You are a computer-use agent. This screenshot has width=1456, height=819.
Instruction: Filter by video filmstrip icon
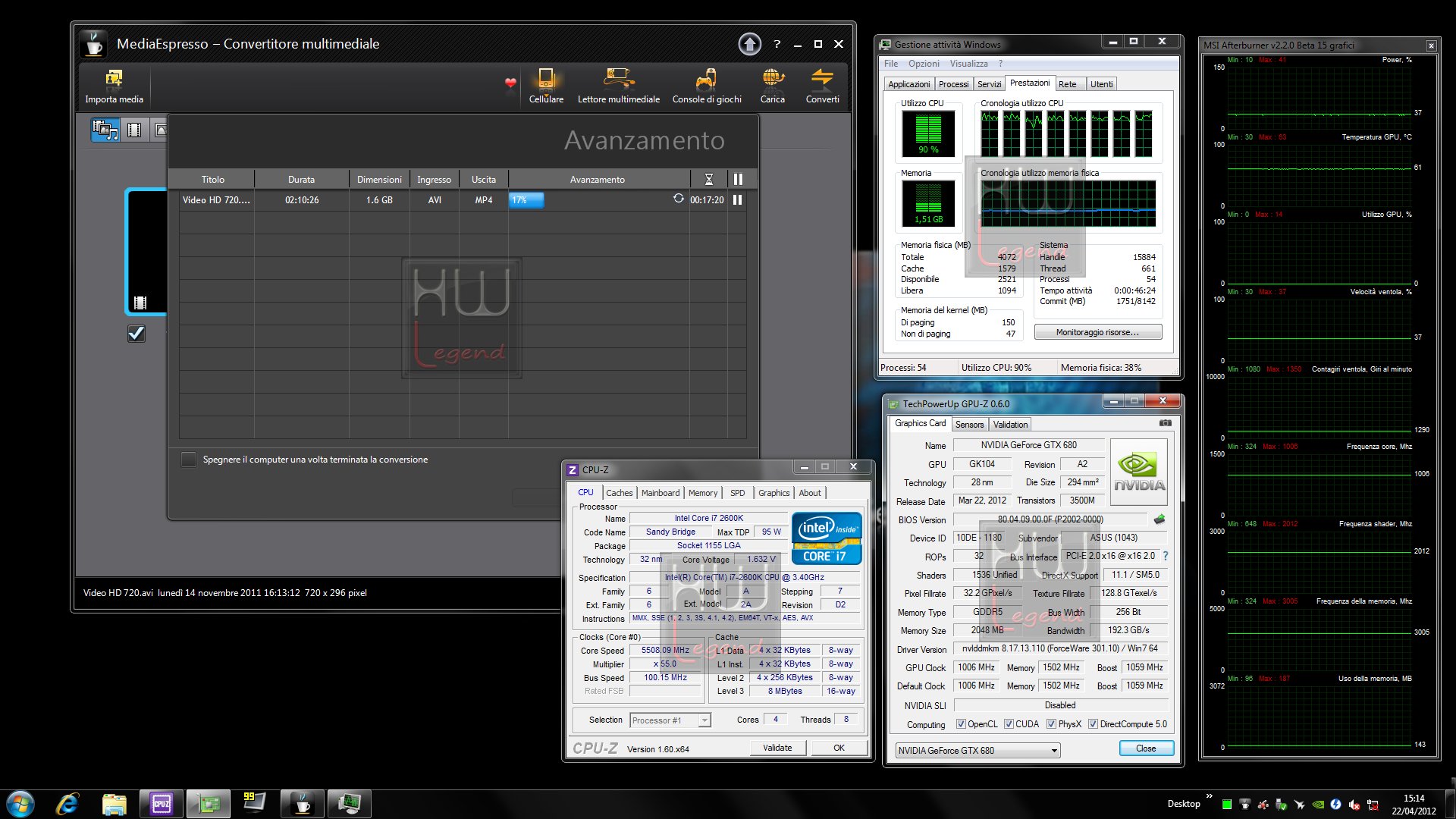(134, 130)
